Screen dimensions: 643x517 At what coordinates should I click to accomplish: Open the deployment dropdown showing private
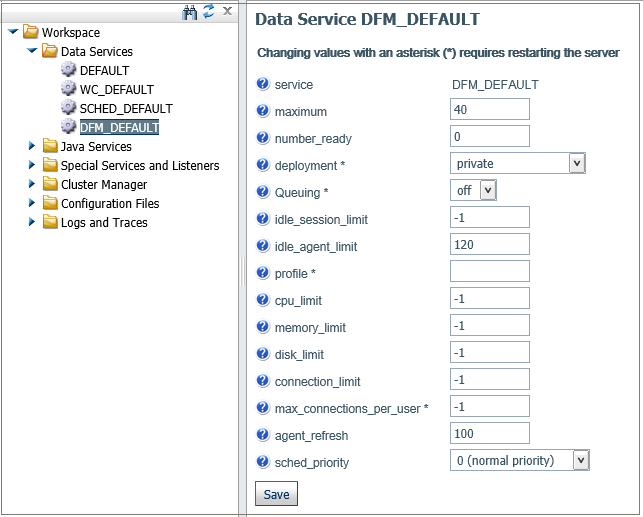[x=518, y=163]
